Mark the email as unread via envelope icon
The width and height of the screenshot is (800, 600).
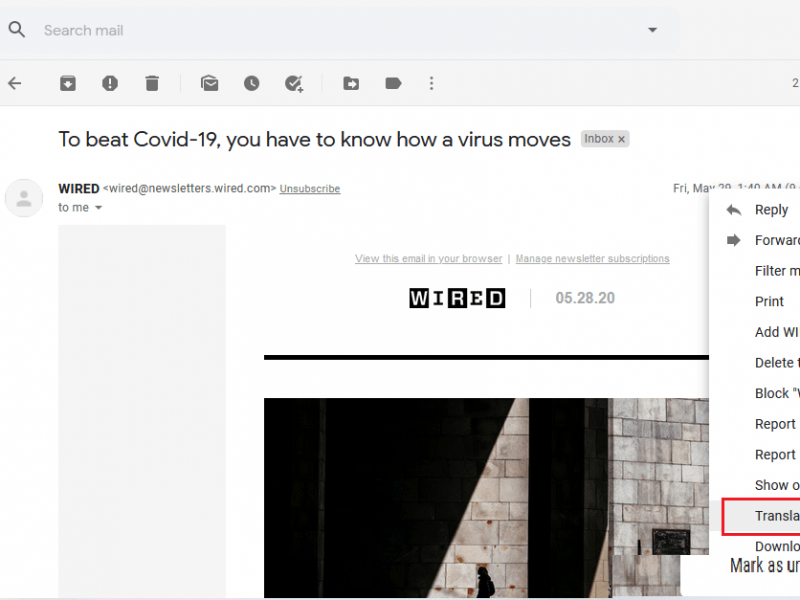pos(209,84)
